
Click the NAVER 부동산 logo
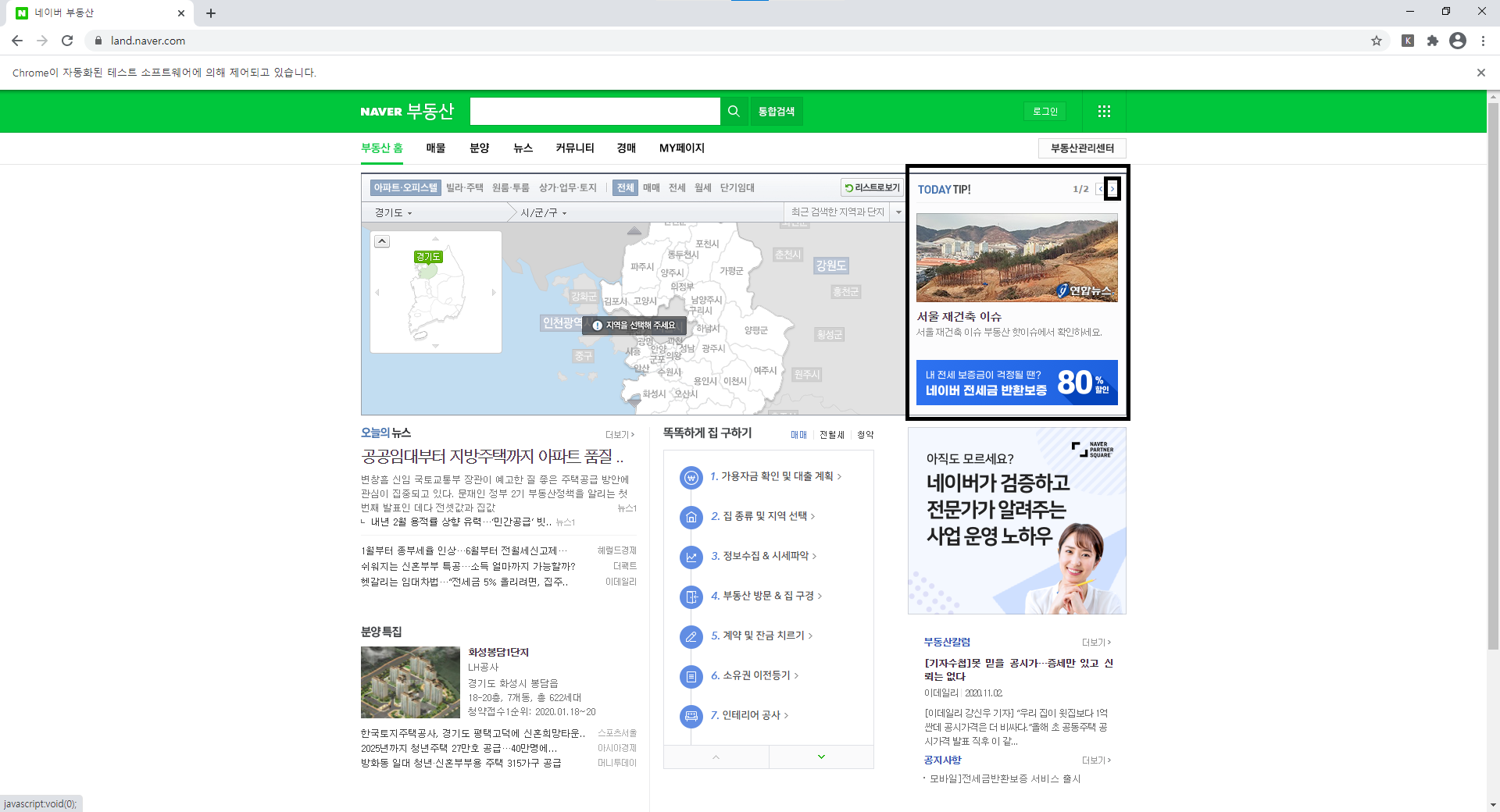pos(407,111)
